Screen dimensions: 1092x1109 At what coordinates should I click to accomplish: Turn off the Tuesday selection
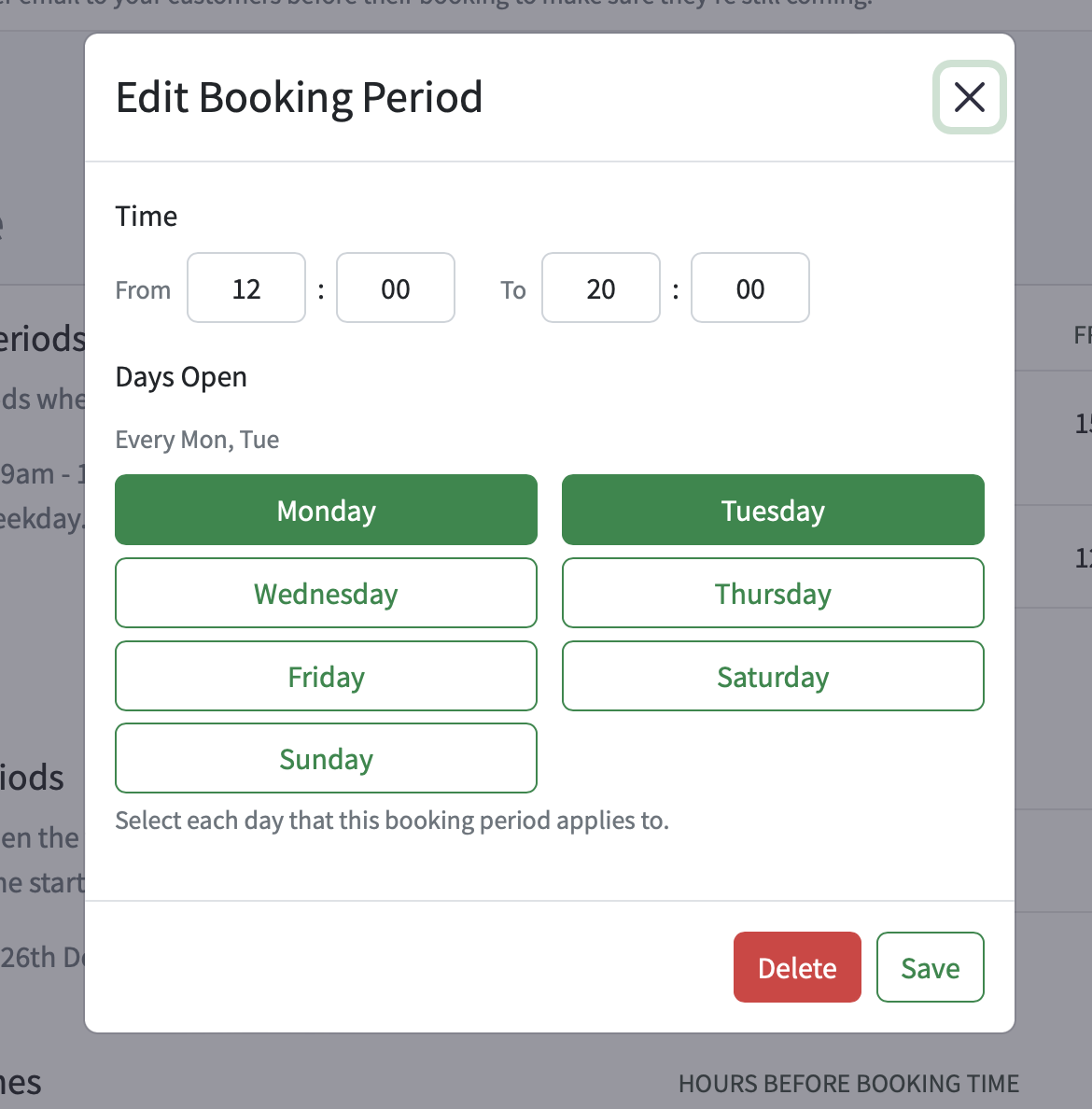[773, 510]
